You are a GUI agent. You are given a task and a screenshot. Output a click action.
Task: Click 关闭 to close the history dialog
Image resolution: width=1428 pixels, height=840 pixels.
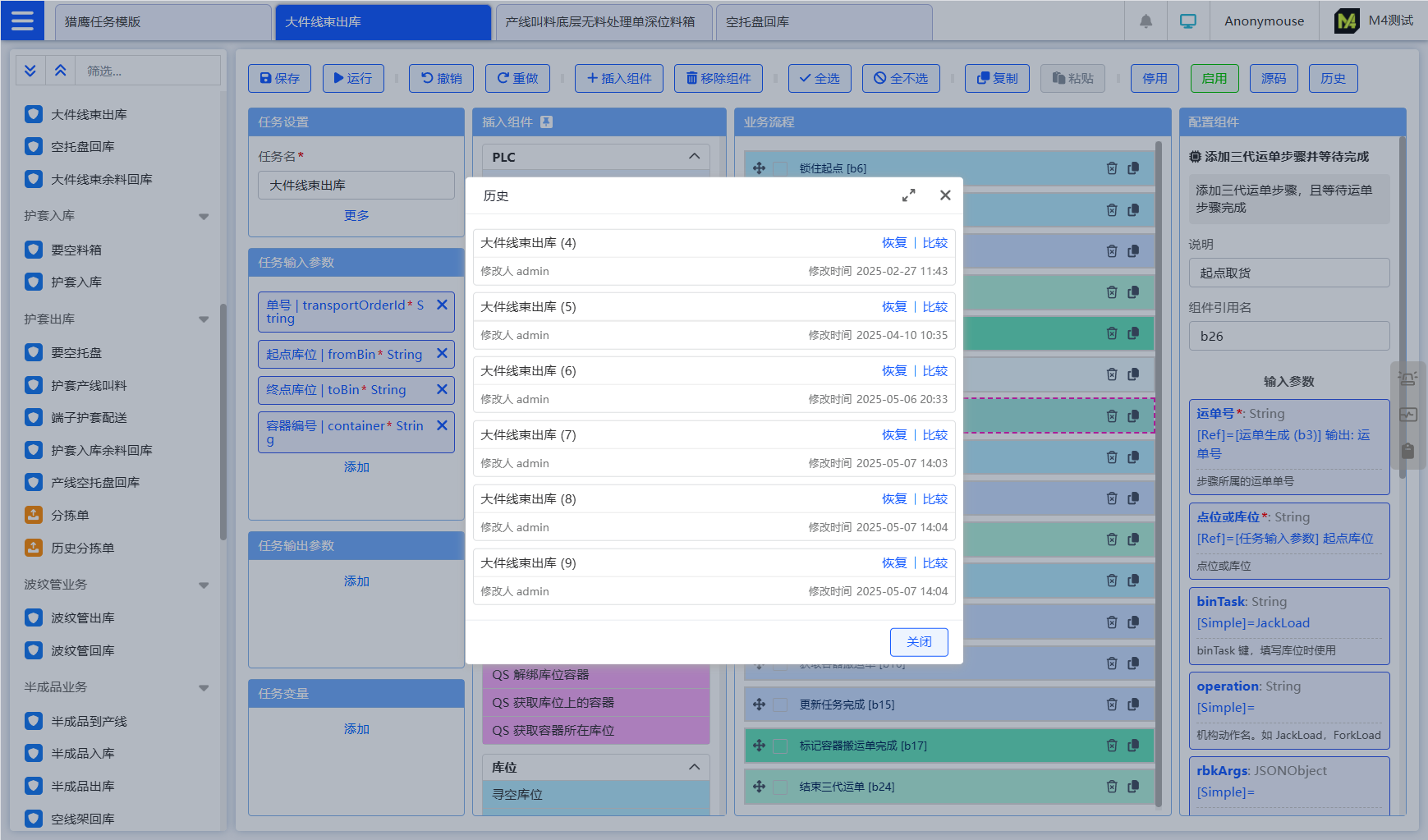tap(918, 642)
